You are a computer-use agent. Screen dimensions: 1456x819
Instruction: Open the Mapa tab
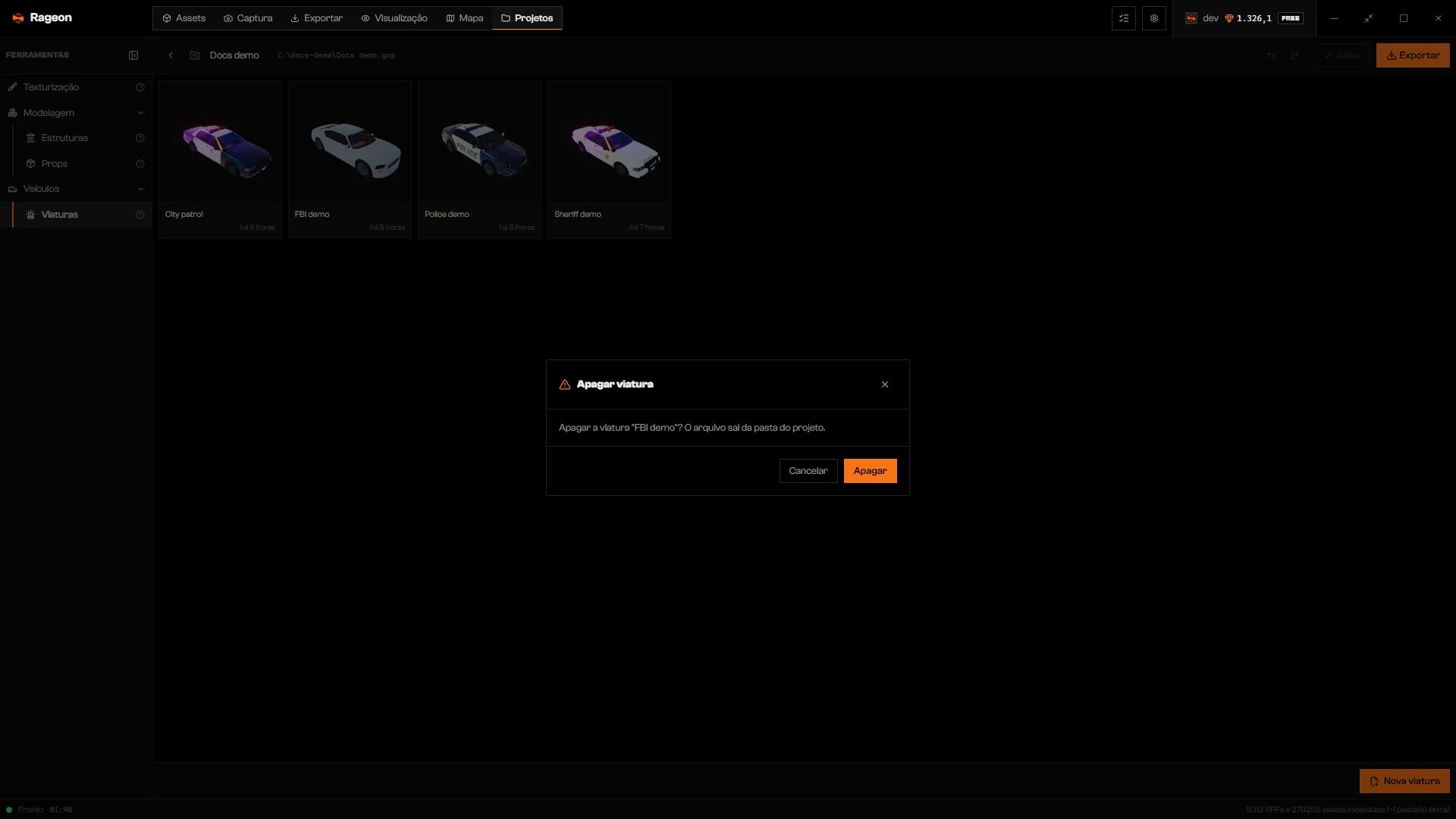tap(465, 18)
